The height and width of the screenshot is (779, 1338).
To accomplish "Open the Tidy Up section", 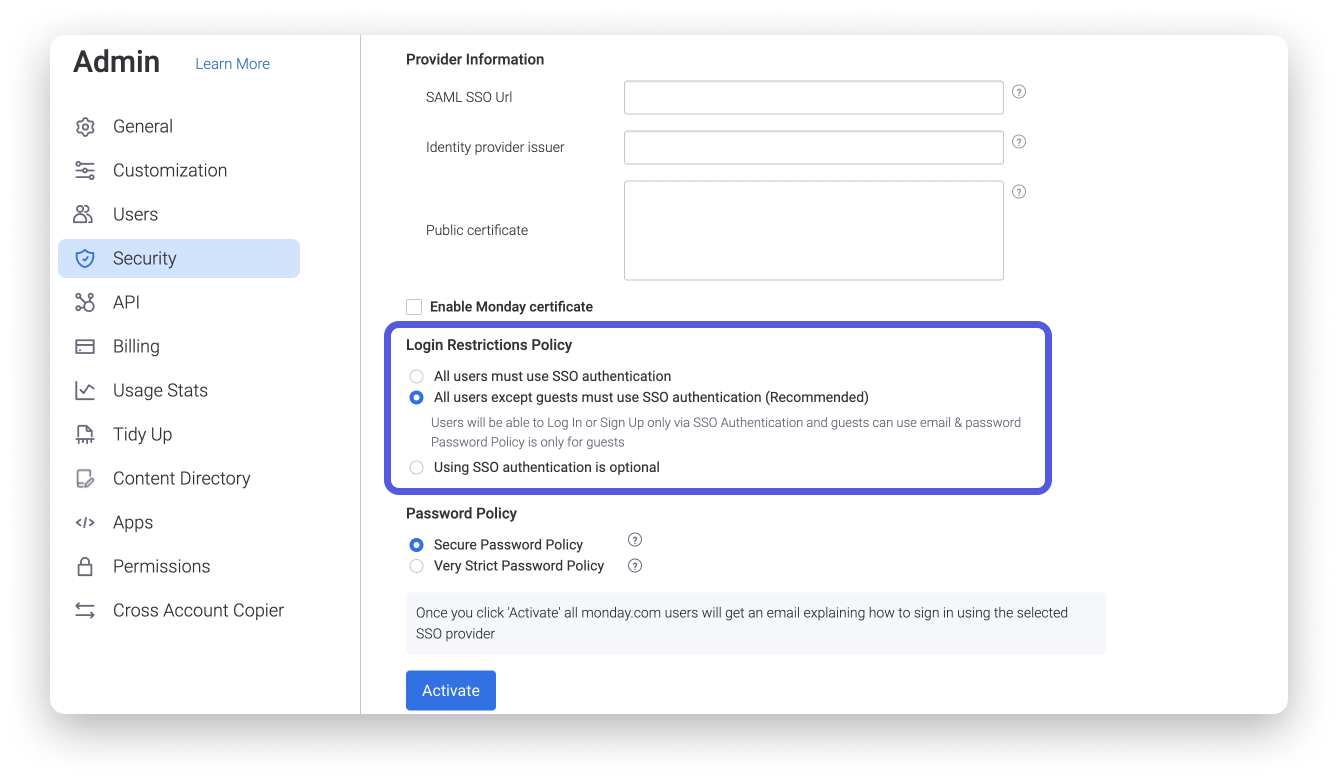I will point(86,434).
